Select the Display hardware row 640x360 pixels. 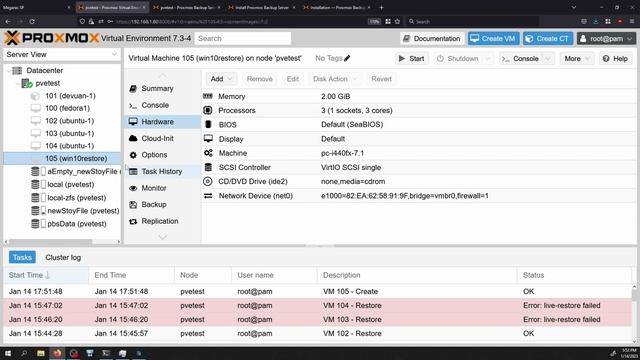pos(419,139)
